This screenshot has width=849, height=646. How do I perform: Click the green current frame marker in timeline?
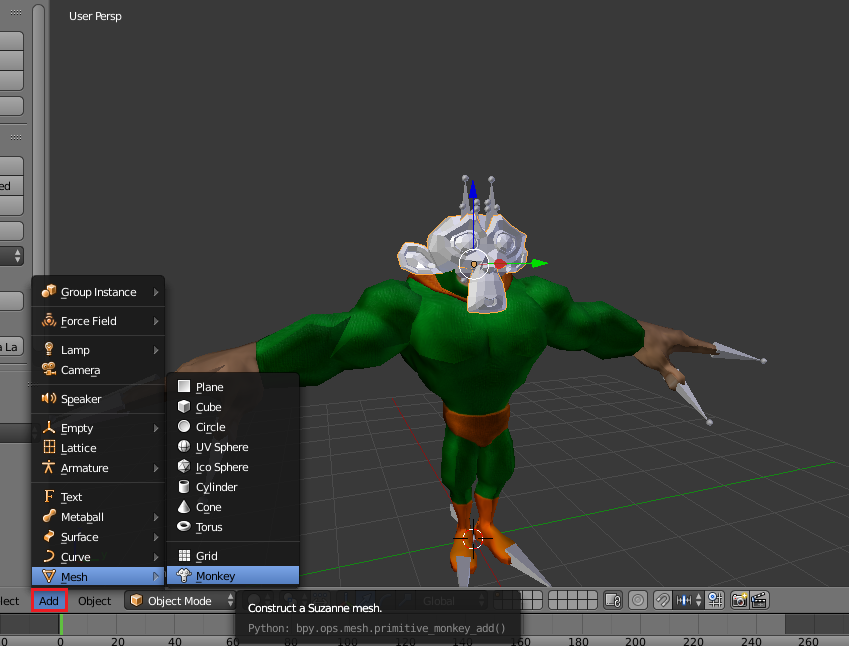61,624
